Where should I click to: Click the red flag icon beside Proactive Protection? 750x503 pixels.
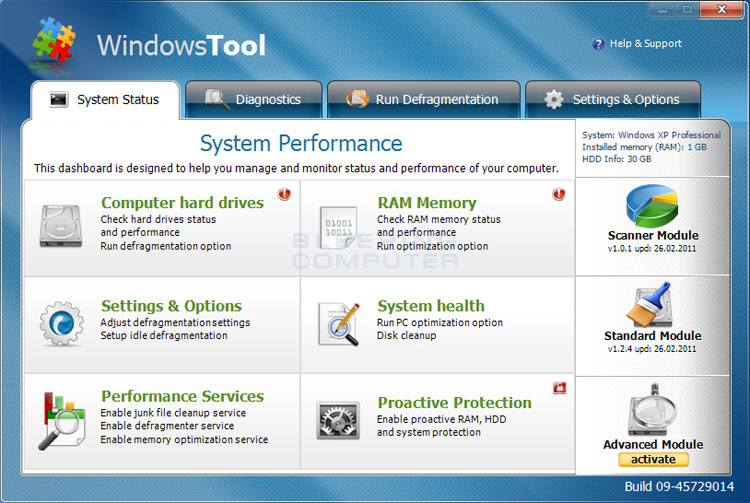tap(560, 388)
